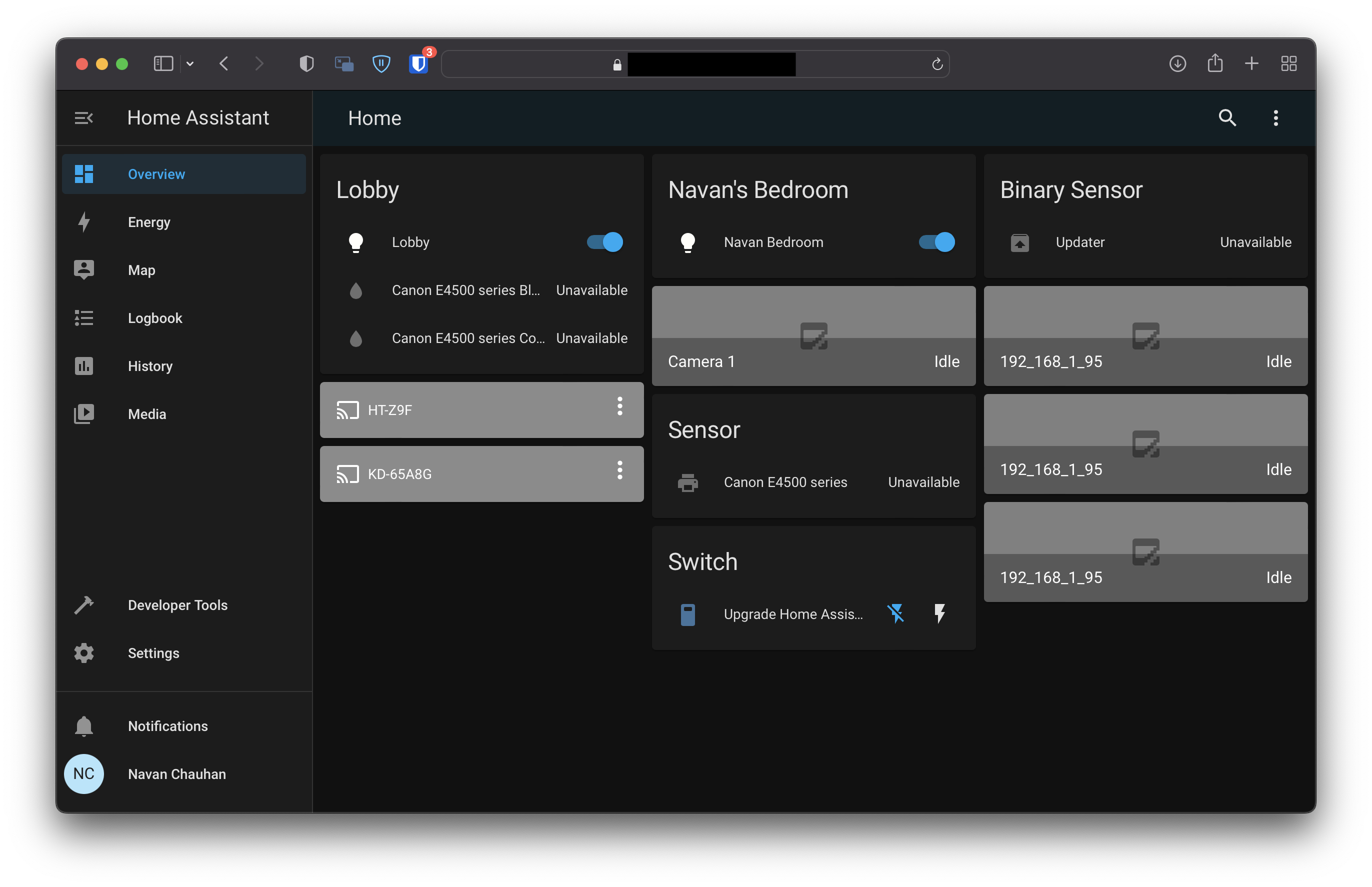Toggle the Lobby light switch

coord(605,241)
